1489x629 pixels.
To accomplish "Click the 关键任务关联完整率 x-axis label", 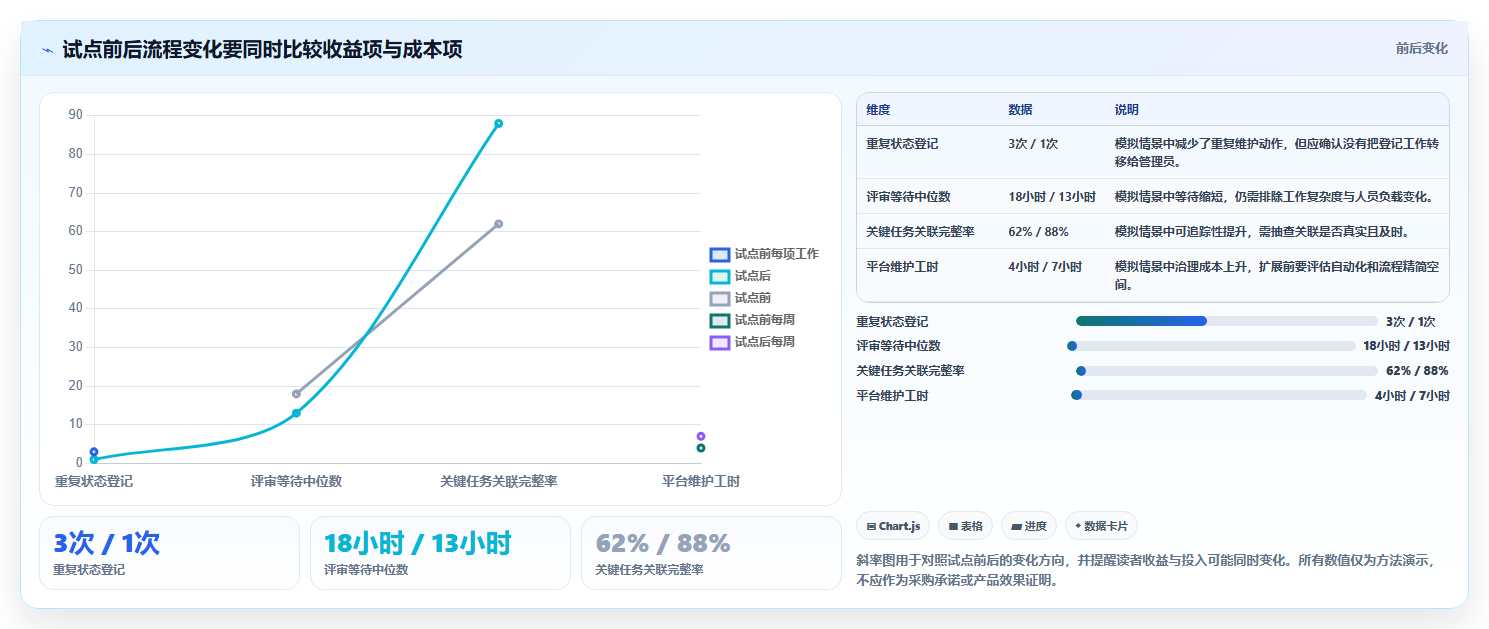I will tap(498, 482).
